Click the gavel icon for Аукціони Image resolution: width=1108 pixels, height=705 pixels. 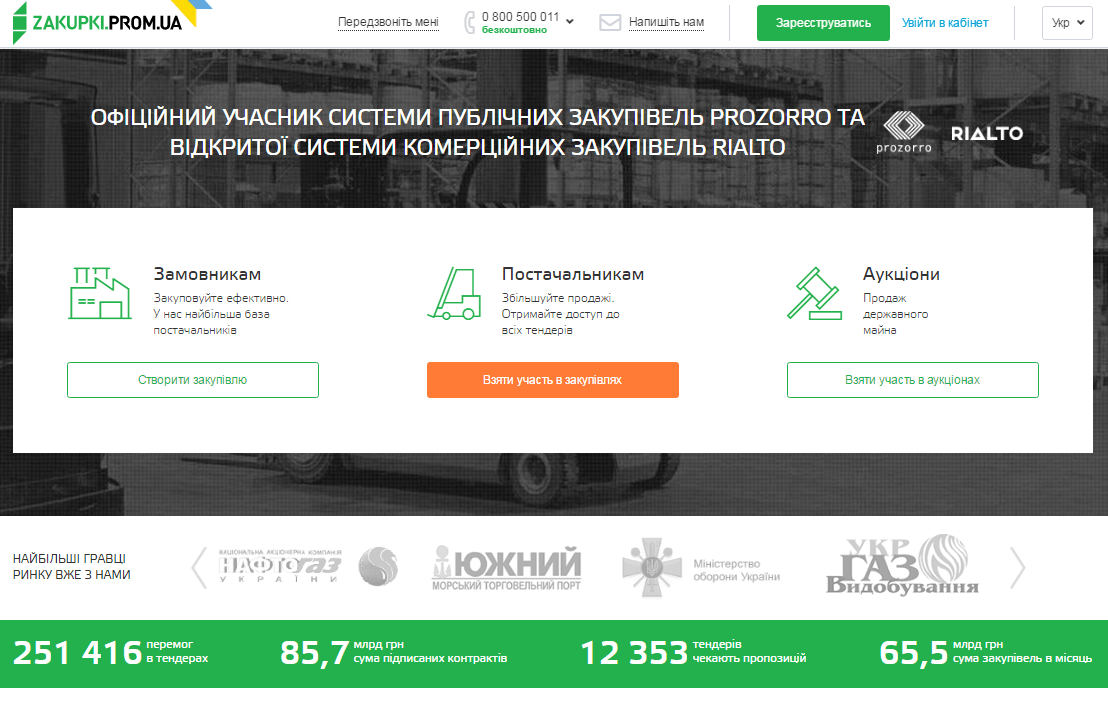814,292
